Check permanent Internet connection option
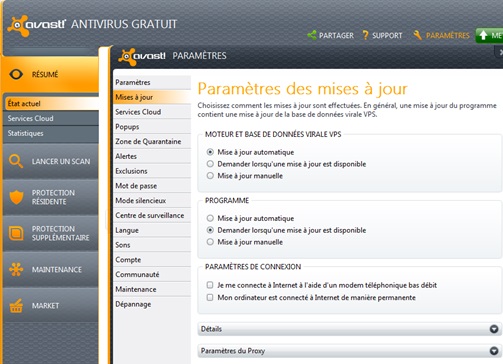 coord(210,297)
